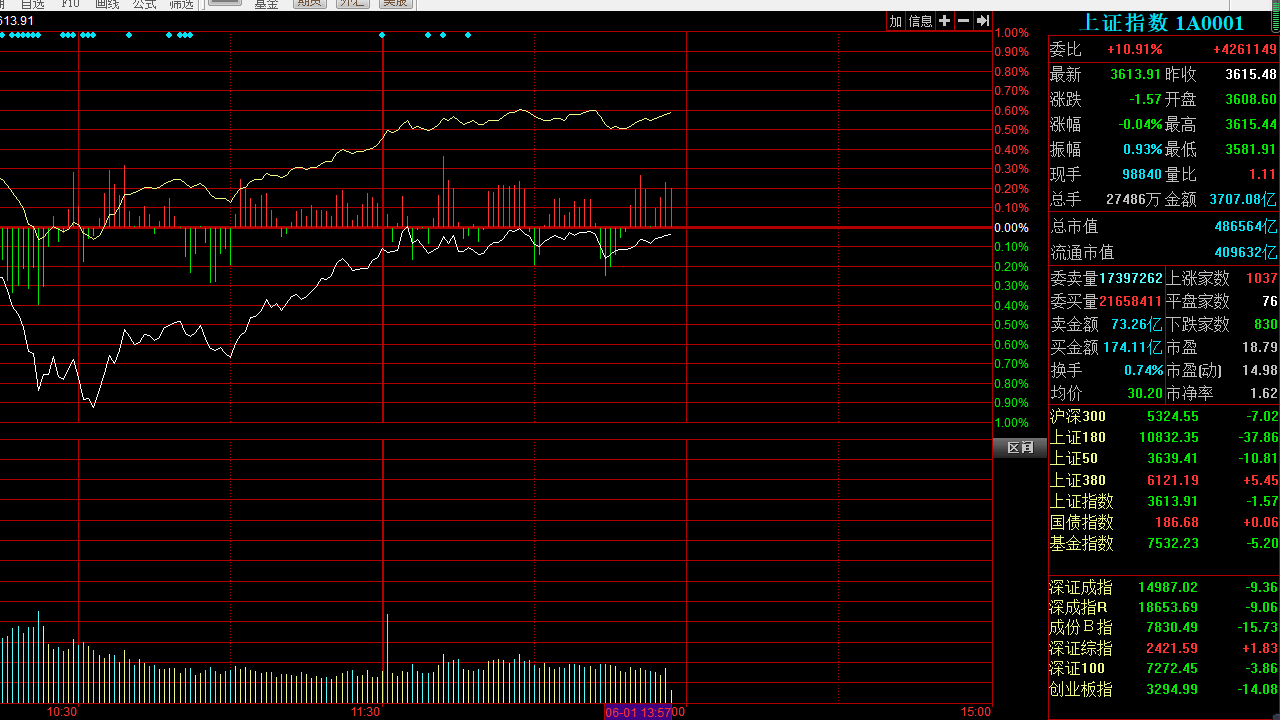Click the plus zoom-in icon above the chart
The image size is (1280, 720).
tap(944, 21)
